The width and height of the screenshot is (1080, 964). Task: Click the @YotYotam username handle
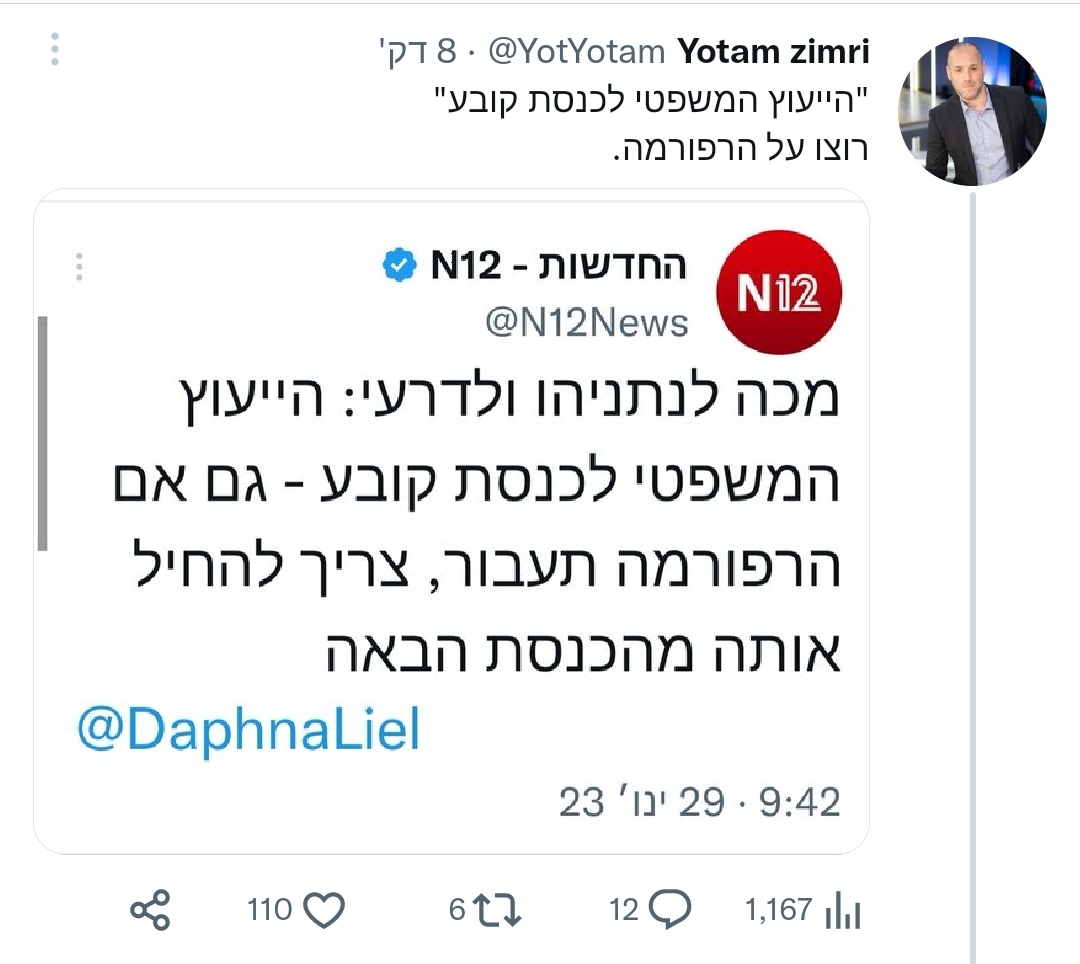coord(575,51)
